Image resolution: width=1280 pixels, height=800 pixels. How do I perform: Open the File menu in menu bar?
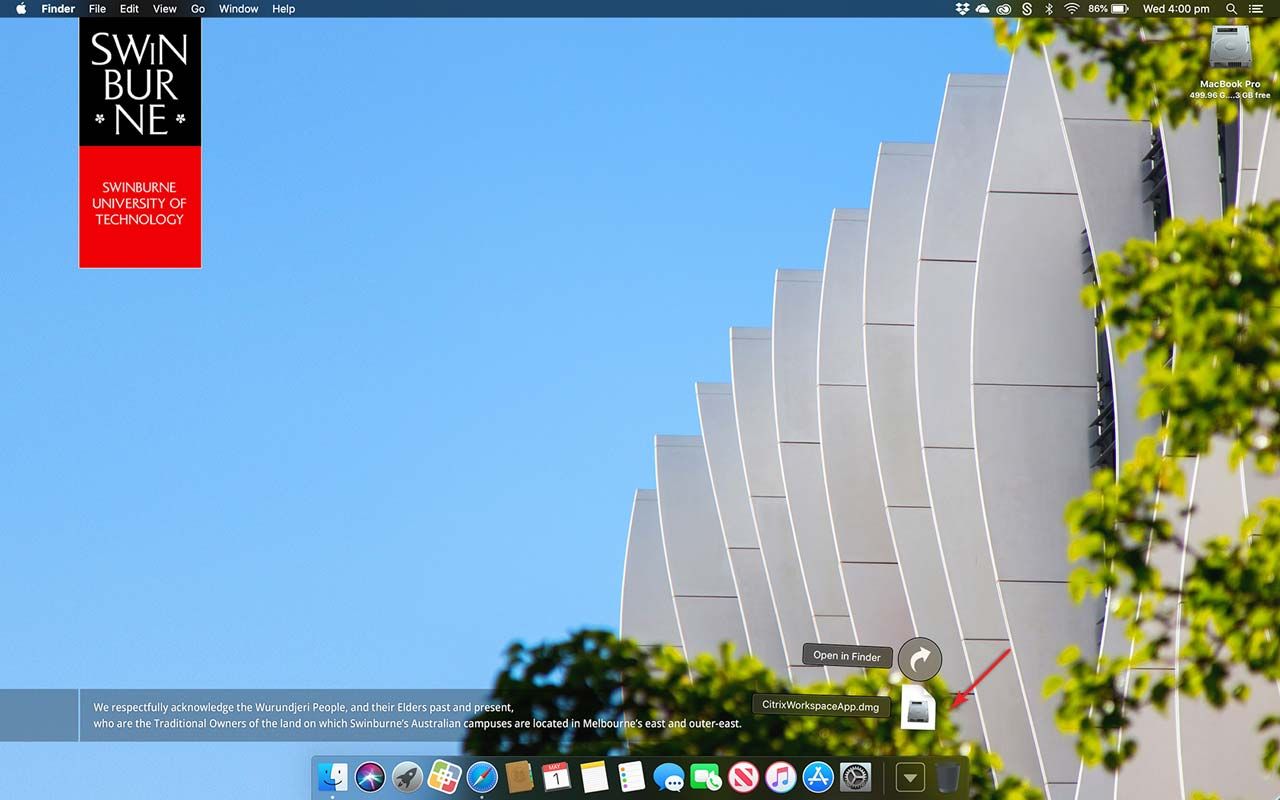click(97, 9)
